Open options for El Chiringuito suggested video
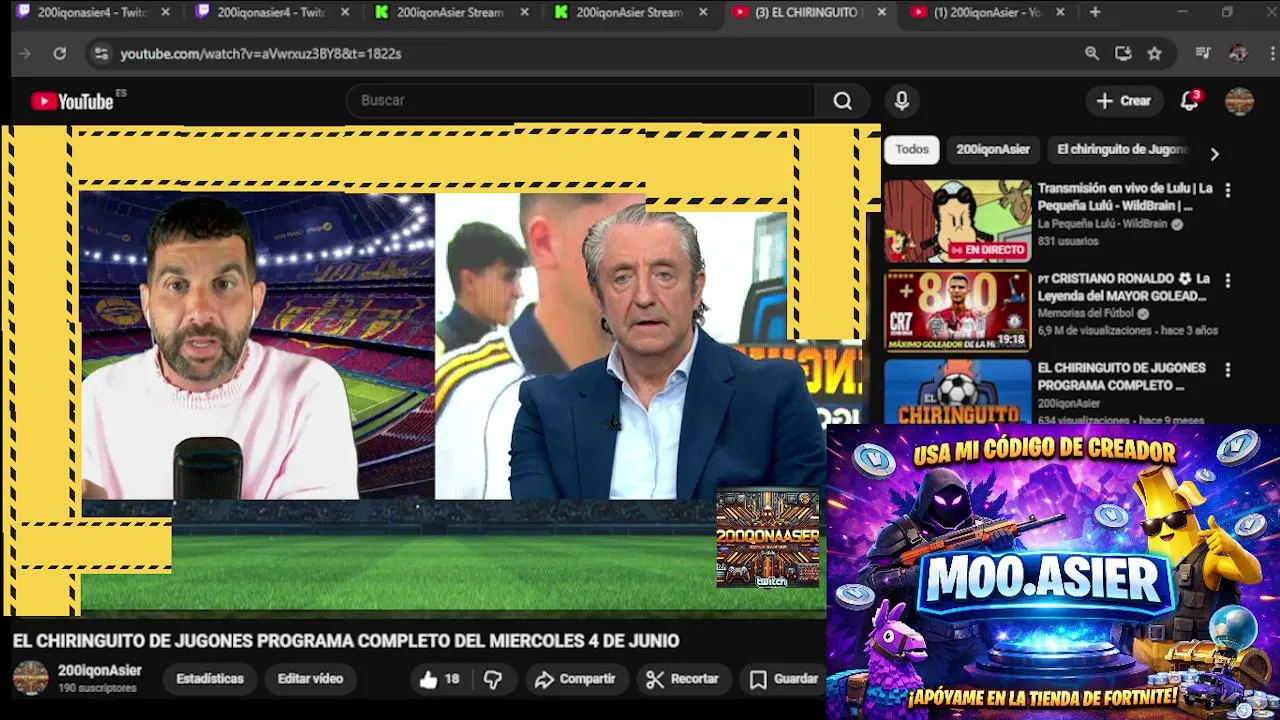 point(1228,369)
